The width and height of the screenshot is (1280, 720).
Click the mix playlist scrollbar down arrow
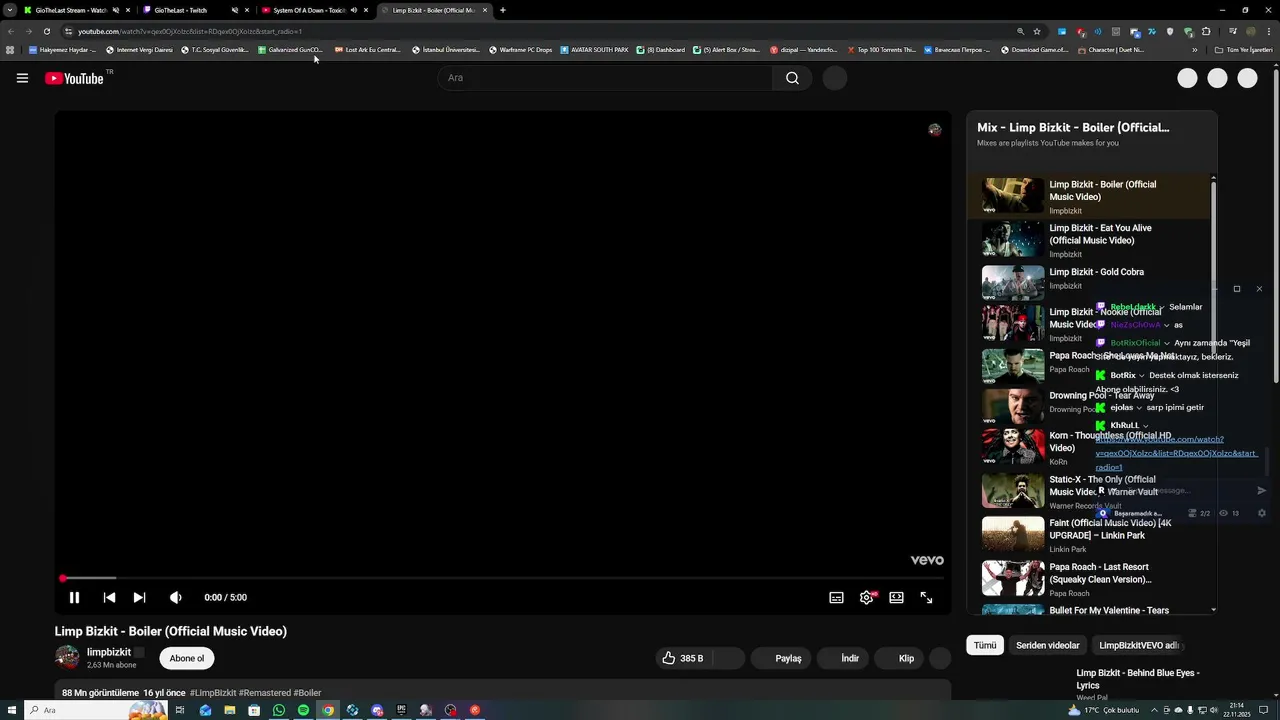[x=1214, y=609]
